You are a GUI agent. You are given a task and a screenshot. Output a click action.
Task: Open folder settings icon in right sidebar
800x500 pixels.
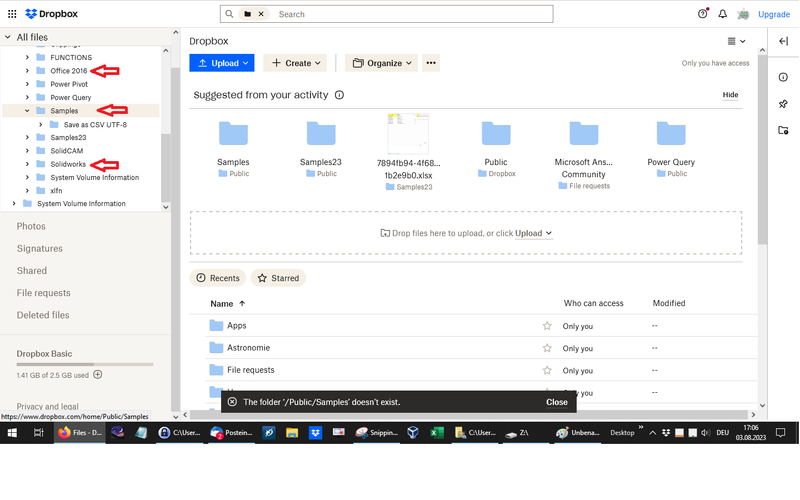[783, 130]
